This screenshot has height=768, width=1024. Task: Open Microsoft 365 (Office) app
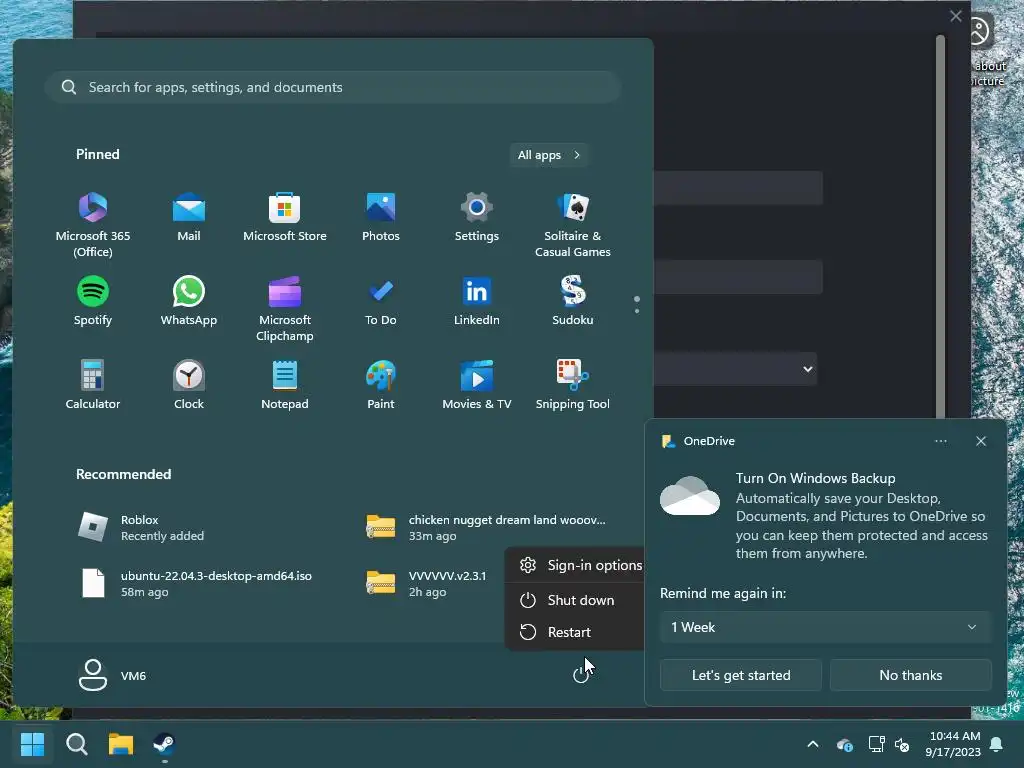[93, 225]
